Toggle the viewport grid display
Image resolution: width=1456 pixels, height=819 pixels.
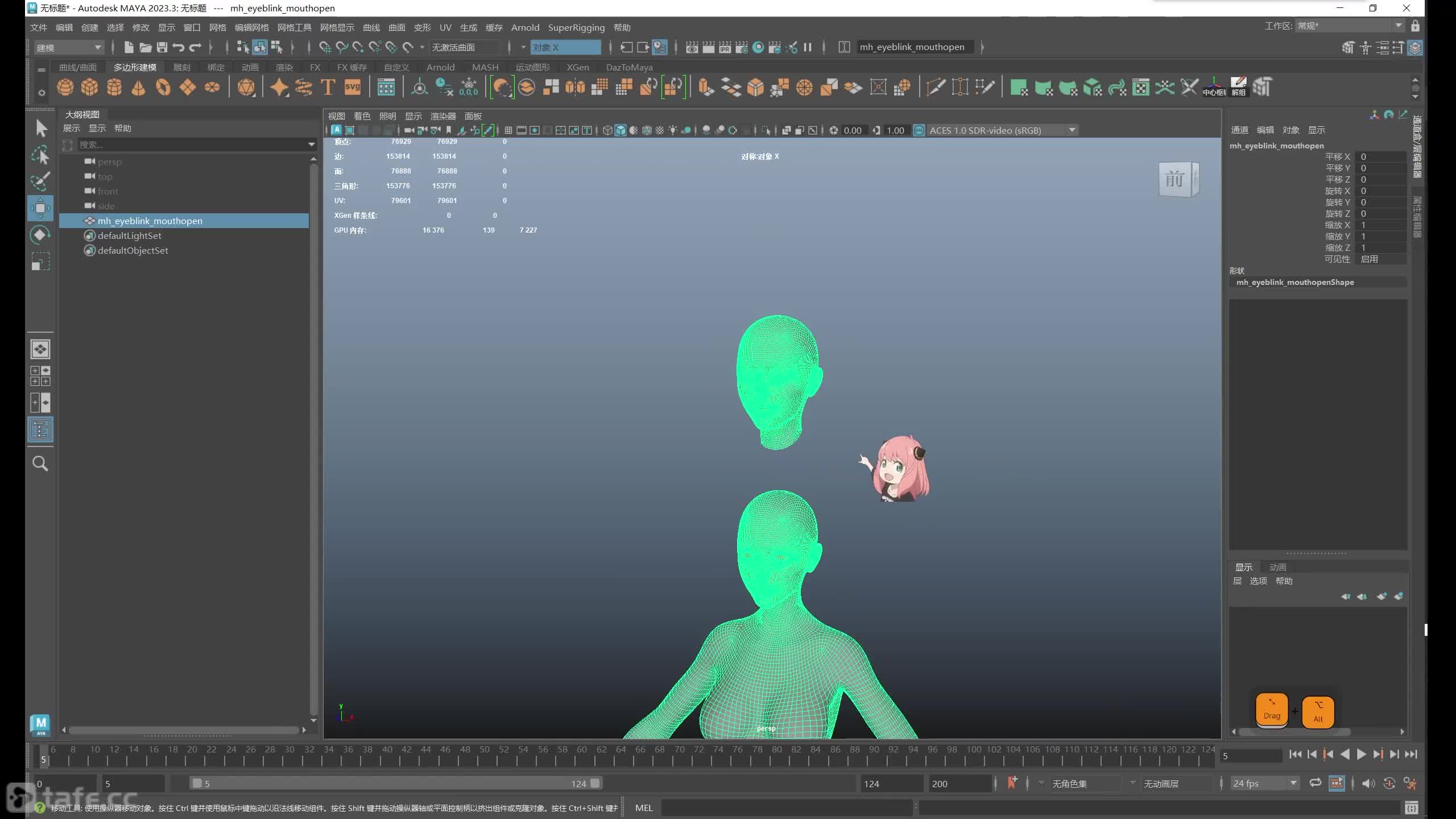508,130
